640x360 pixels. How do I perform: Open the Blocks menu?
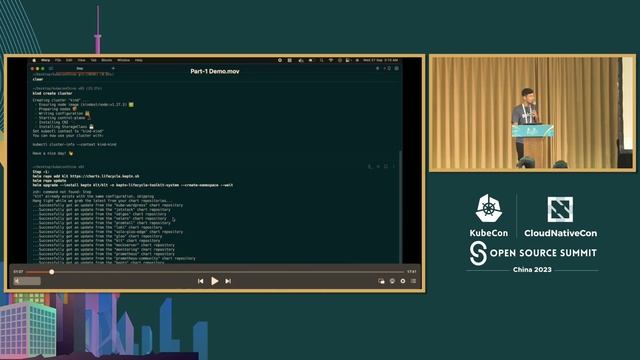[107, 60]
